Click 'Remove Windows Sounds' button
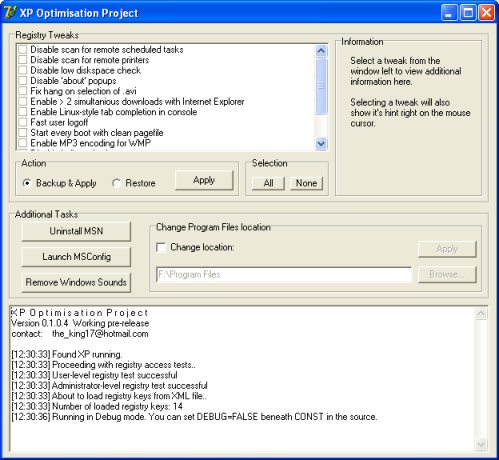The height and width of the screenshot is (460, 499). point(76,282)
